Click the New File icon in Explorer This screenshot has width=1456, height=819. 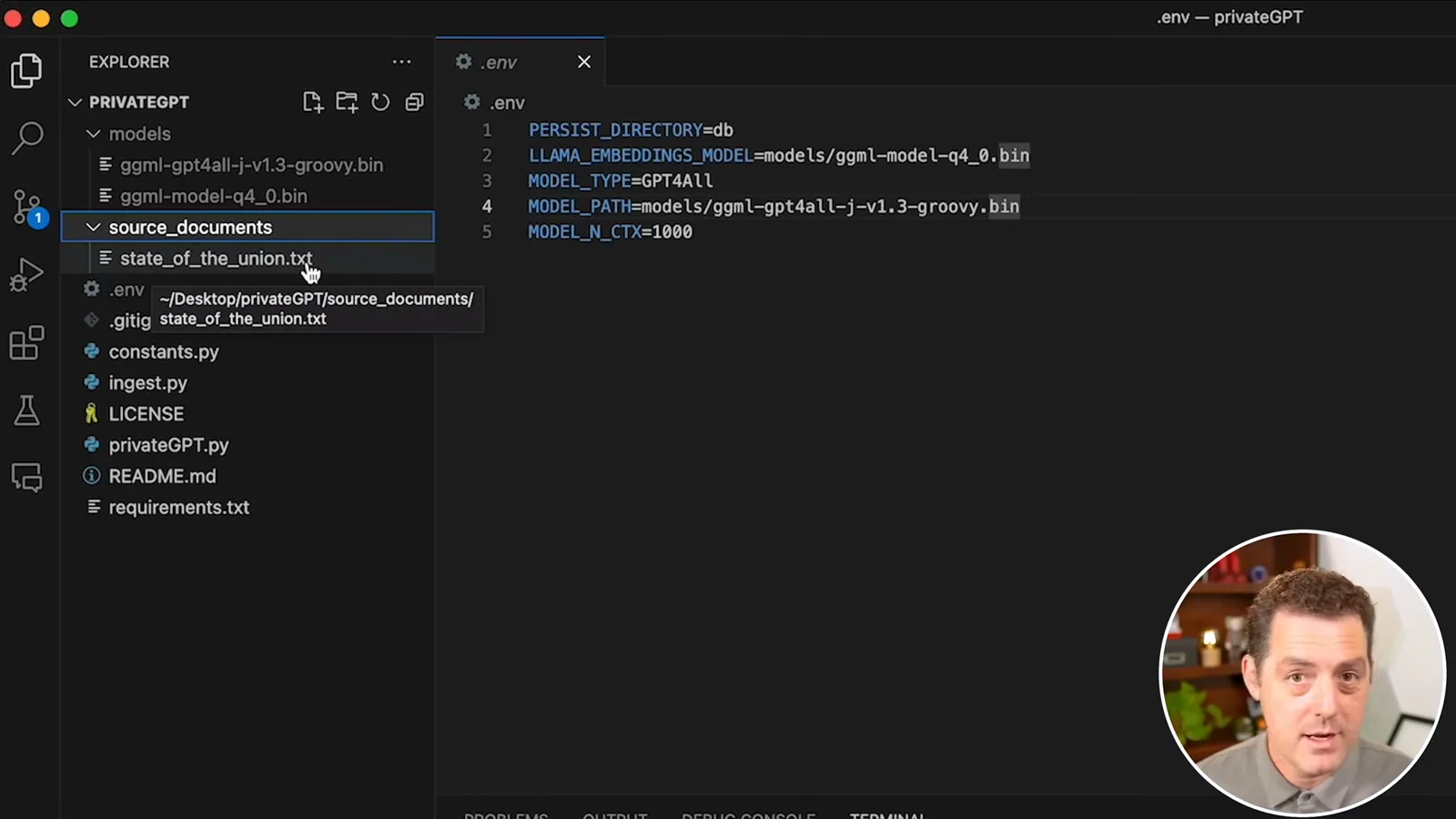tap(313, 102)
